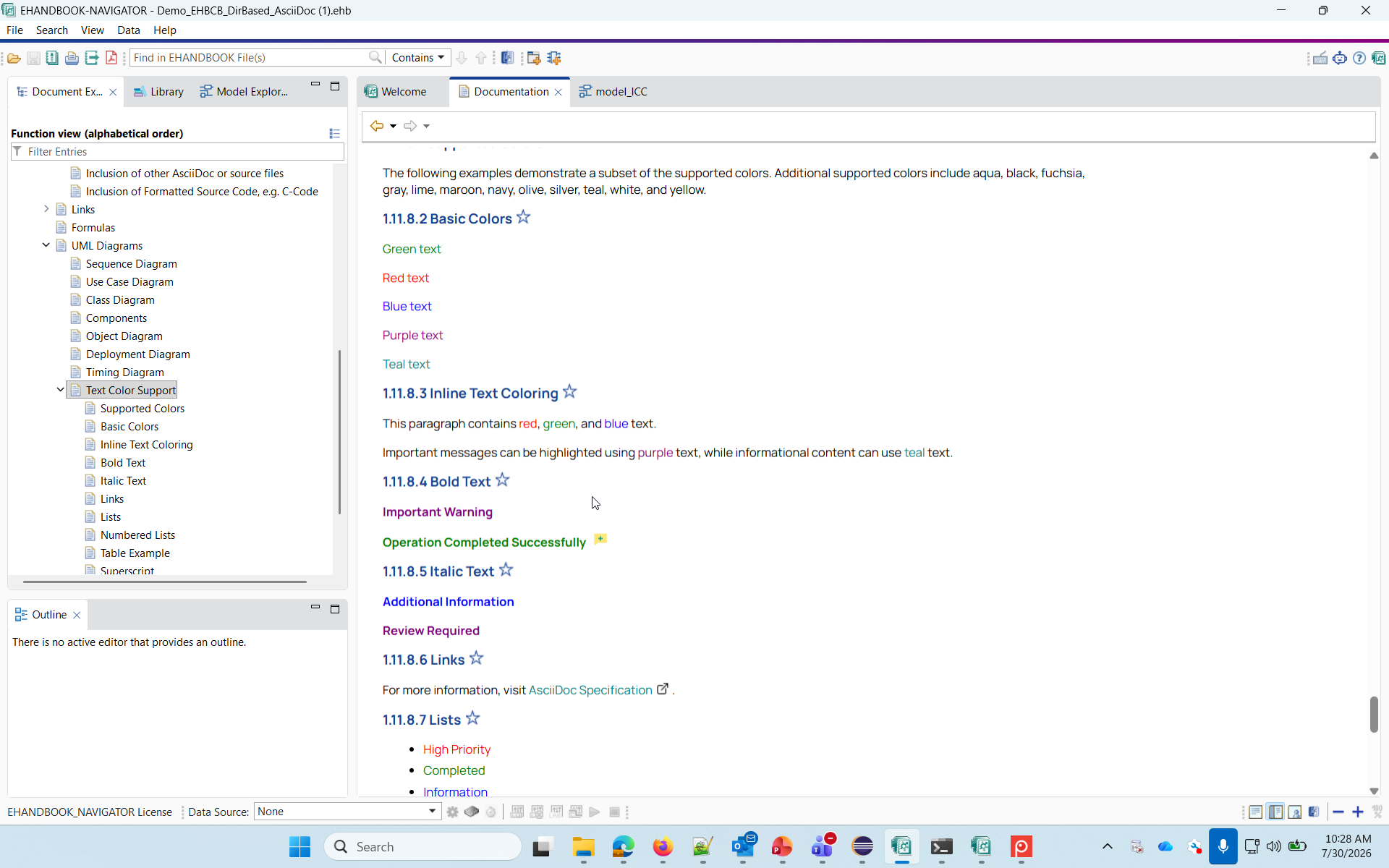Viewport: 1389px width, 868px height.
Task: Select Inline Text Coloring tree entry
Action: click(146, 445)
